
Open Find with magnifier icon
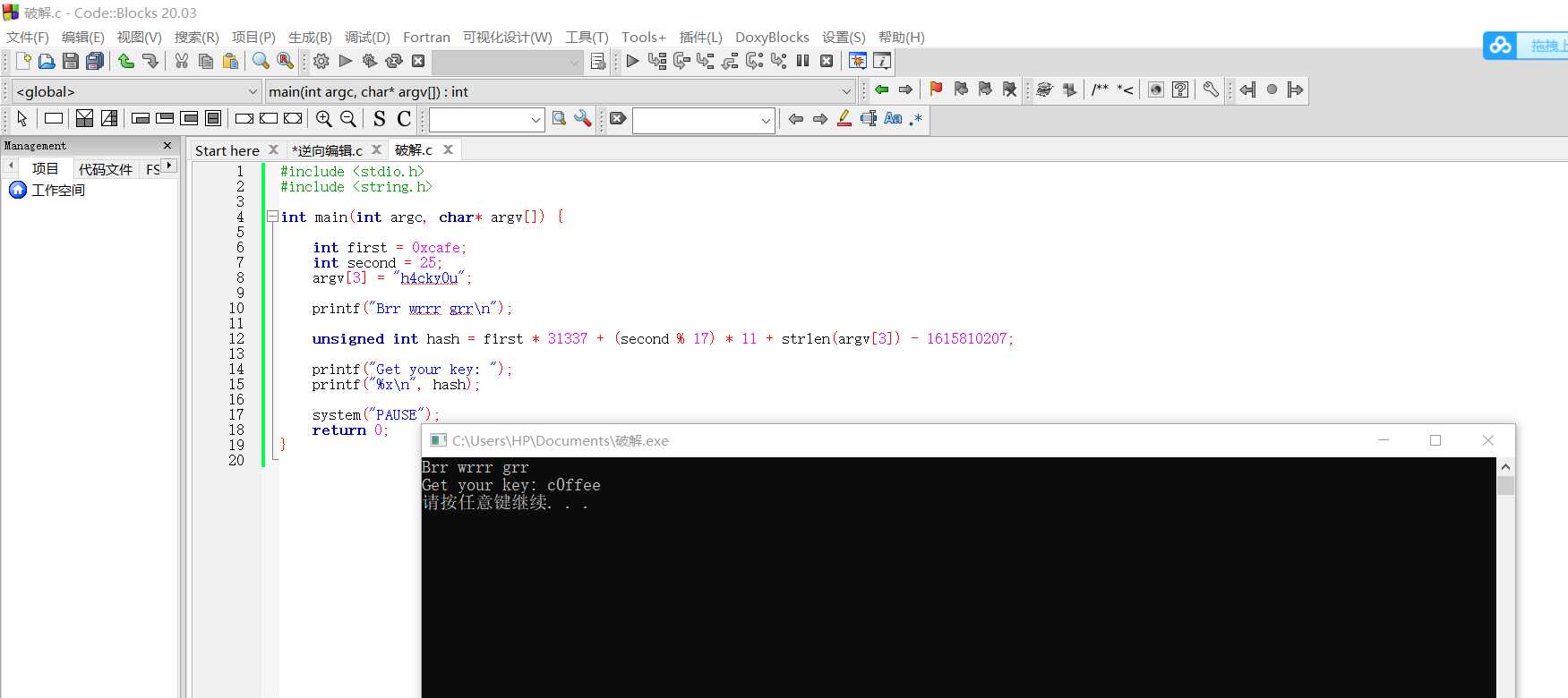(261, 61)
